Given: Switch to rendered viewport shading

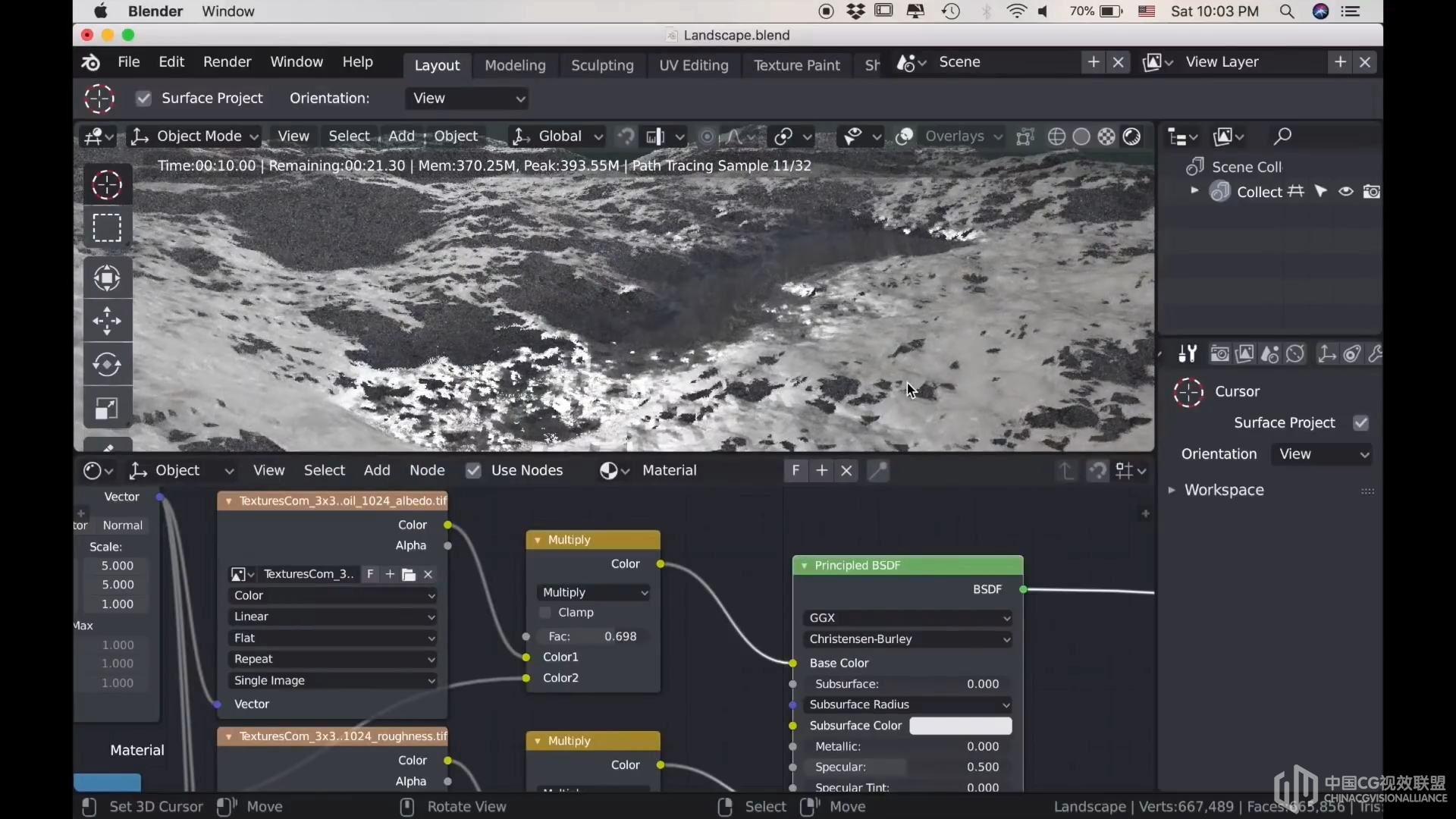Looking at the screenshot, I should [x=1131, y=136].
